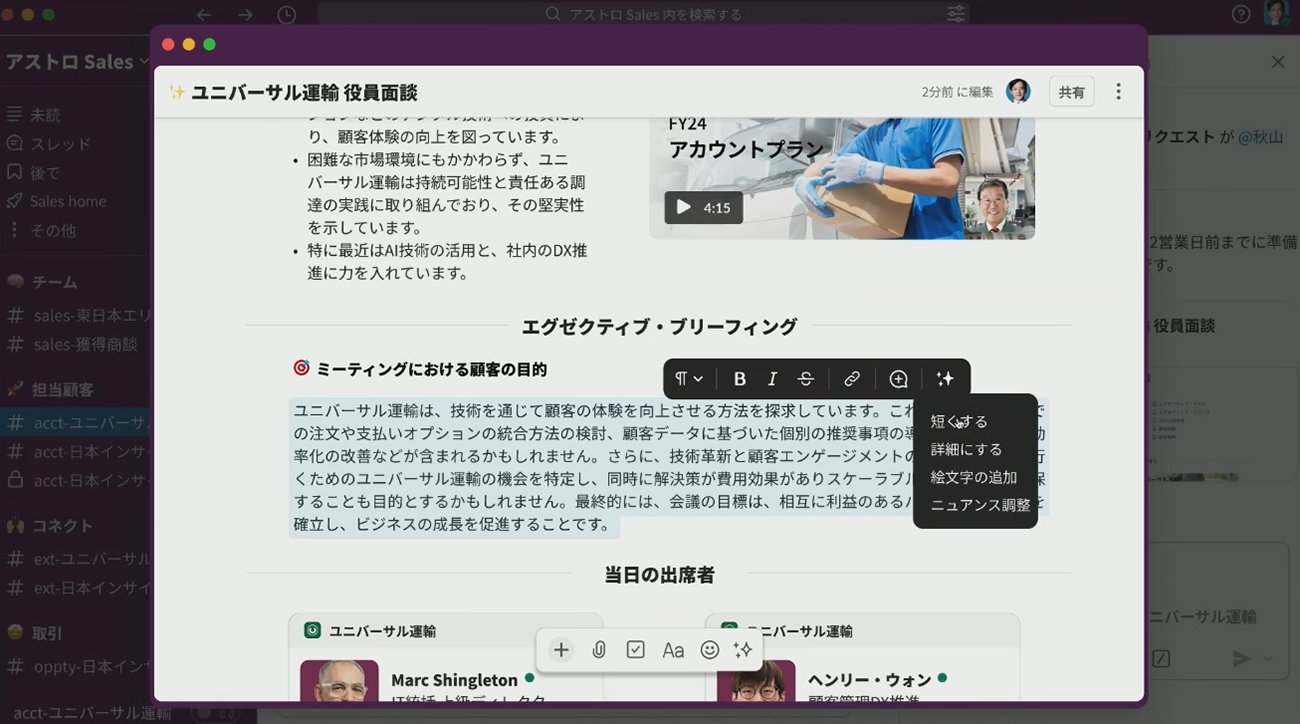Open the paragraph style dropdown
The width and height of the screenshot is (1300, 724).
(x=689, y=379)
